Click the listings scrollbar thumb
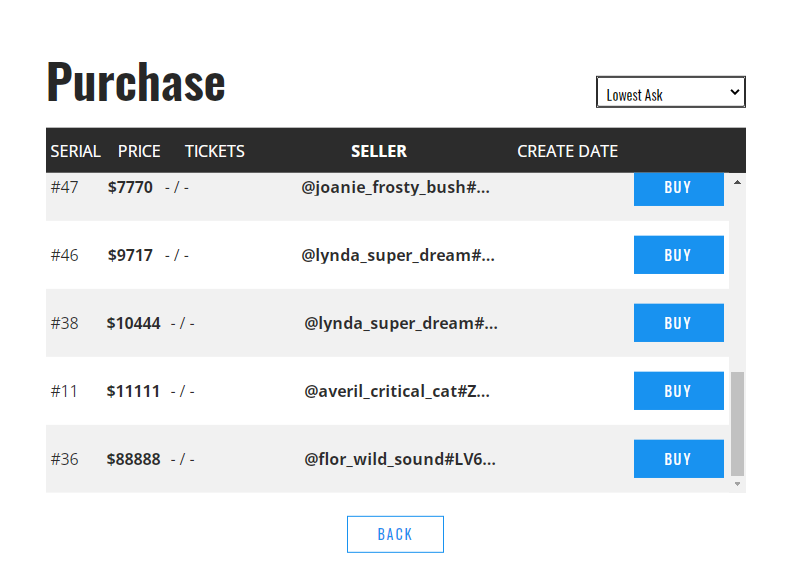The height and width of the screenshot is (574, 790). (x=738, y=422)
